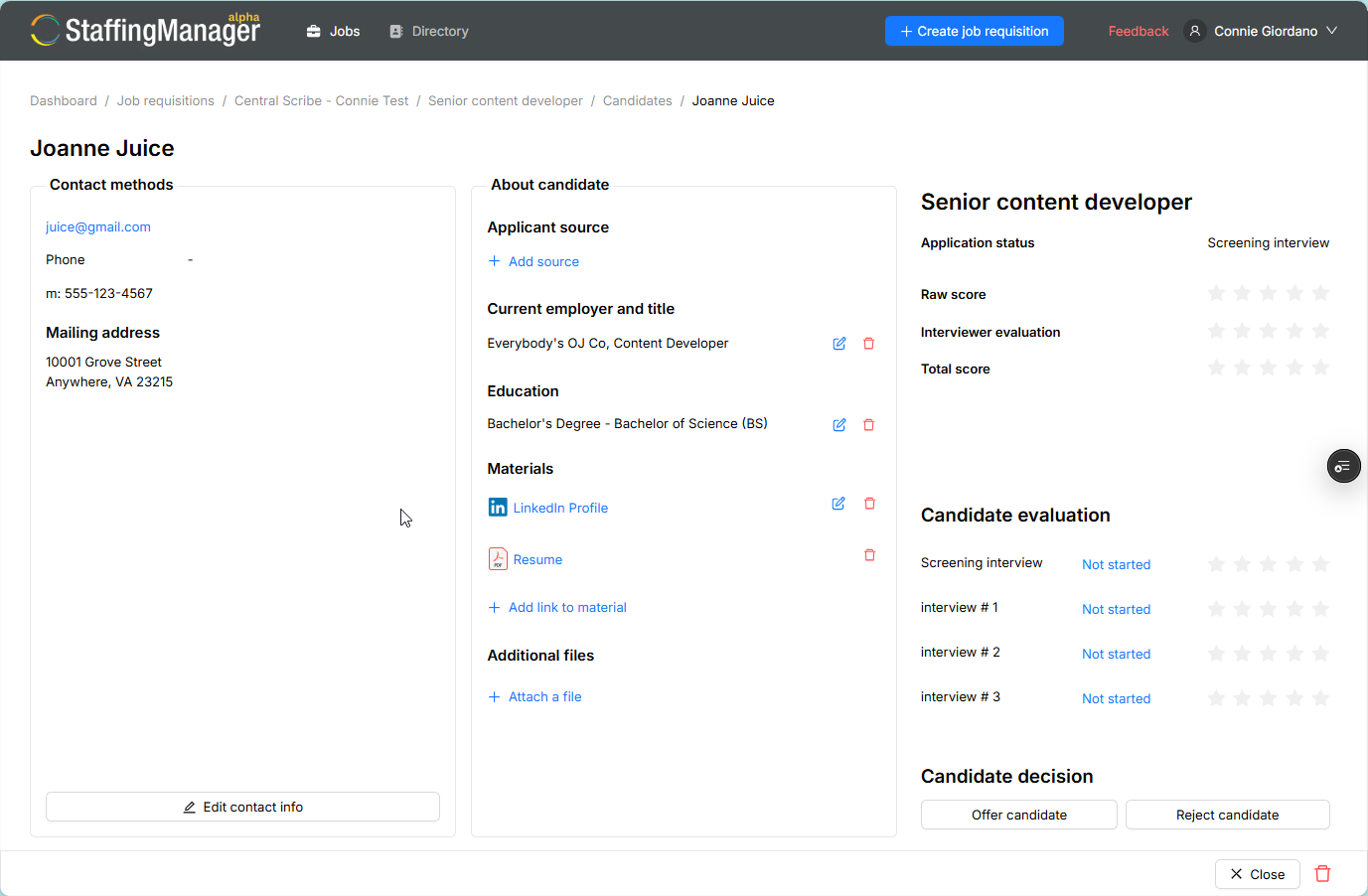
Task: Open juice@gmail.com email link
Action: pos(98,227)
